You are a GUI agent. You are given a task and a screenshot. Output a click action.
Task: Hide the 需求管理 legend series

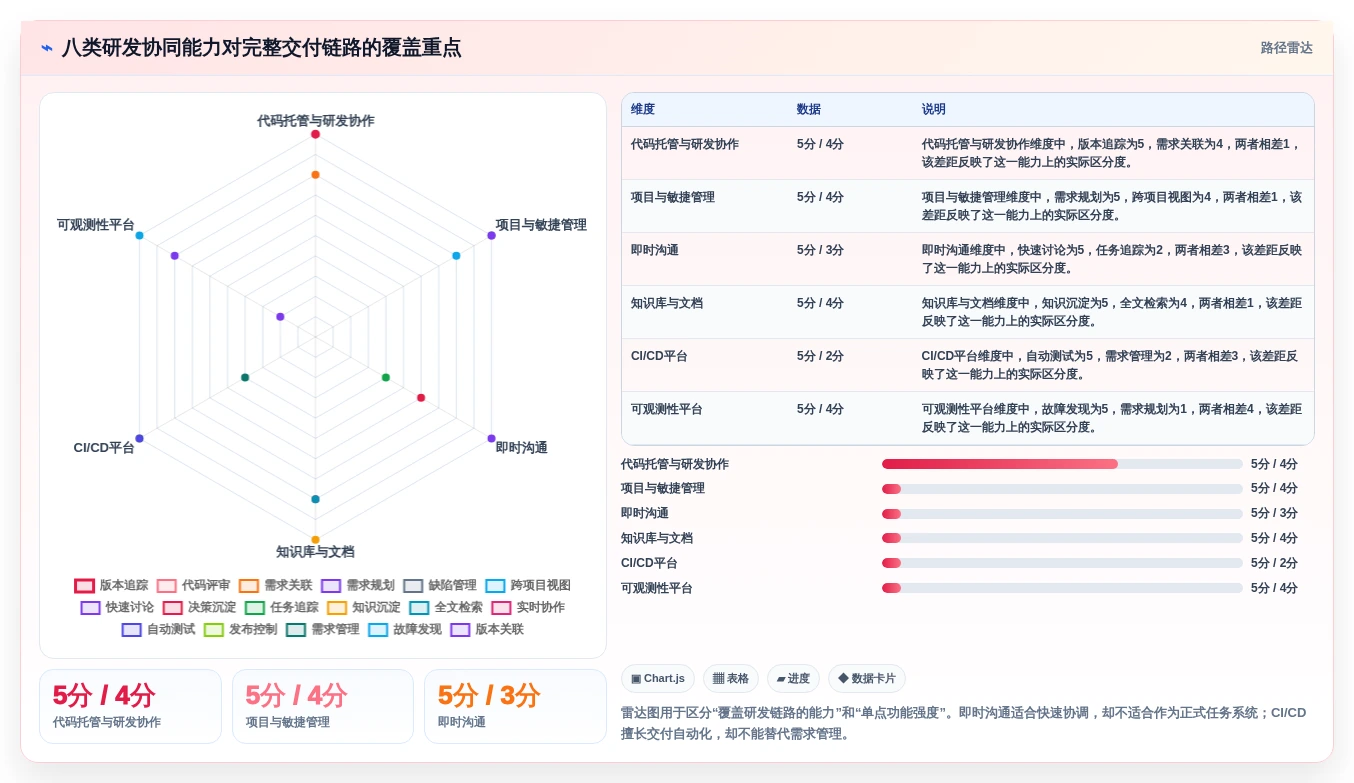(323, 630)
